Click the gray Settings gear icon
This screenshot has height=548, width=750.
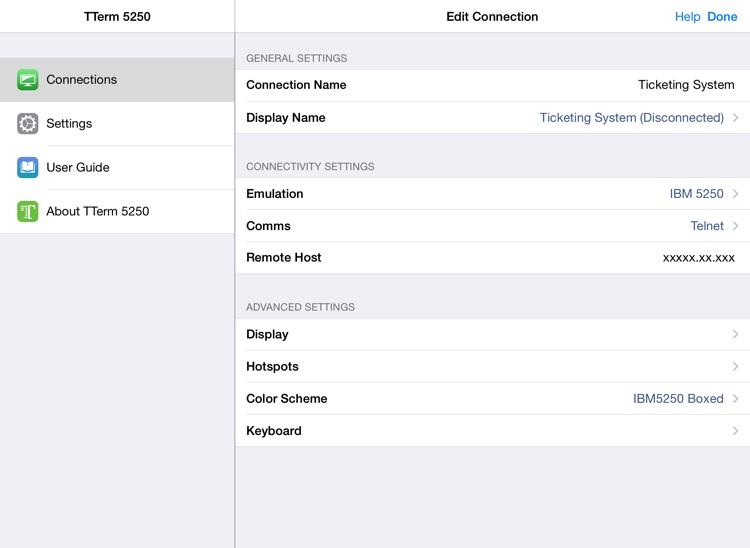click(28, 123)
